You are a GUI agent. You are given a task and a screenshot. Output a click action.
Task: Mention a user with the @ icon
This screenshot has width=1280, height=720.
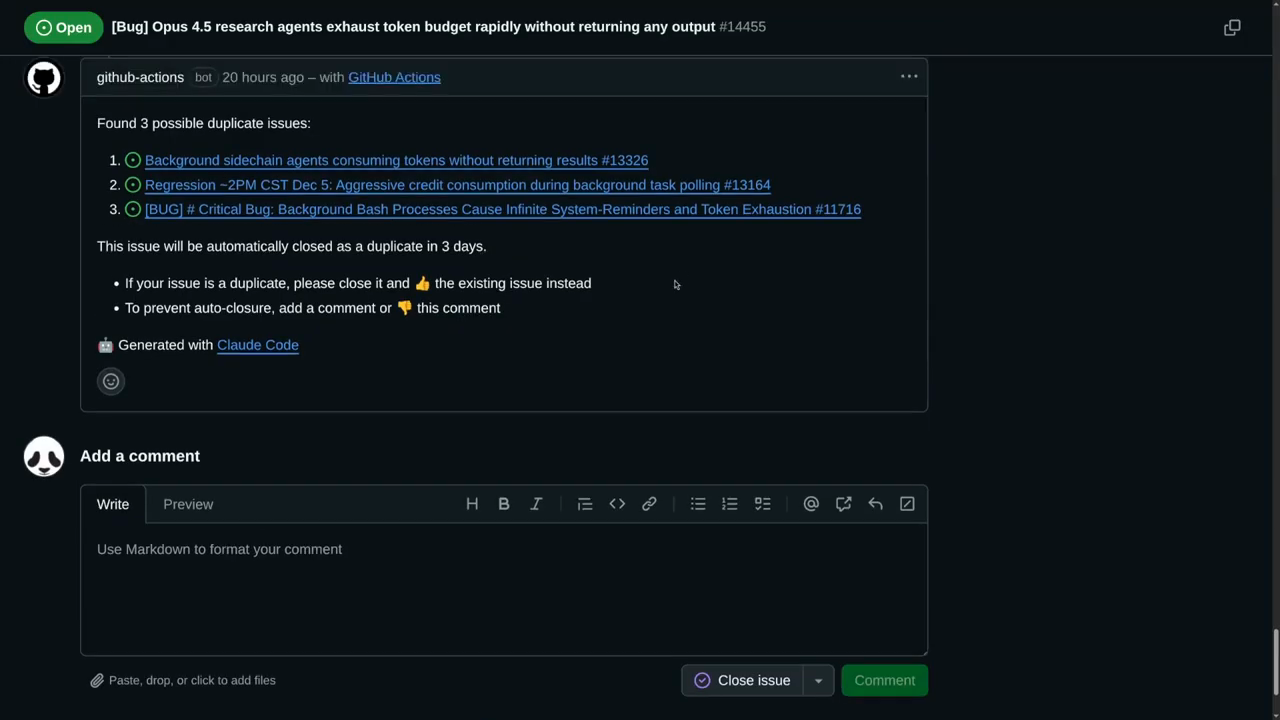click(811, 504)
